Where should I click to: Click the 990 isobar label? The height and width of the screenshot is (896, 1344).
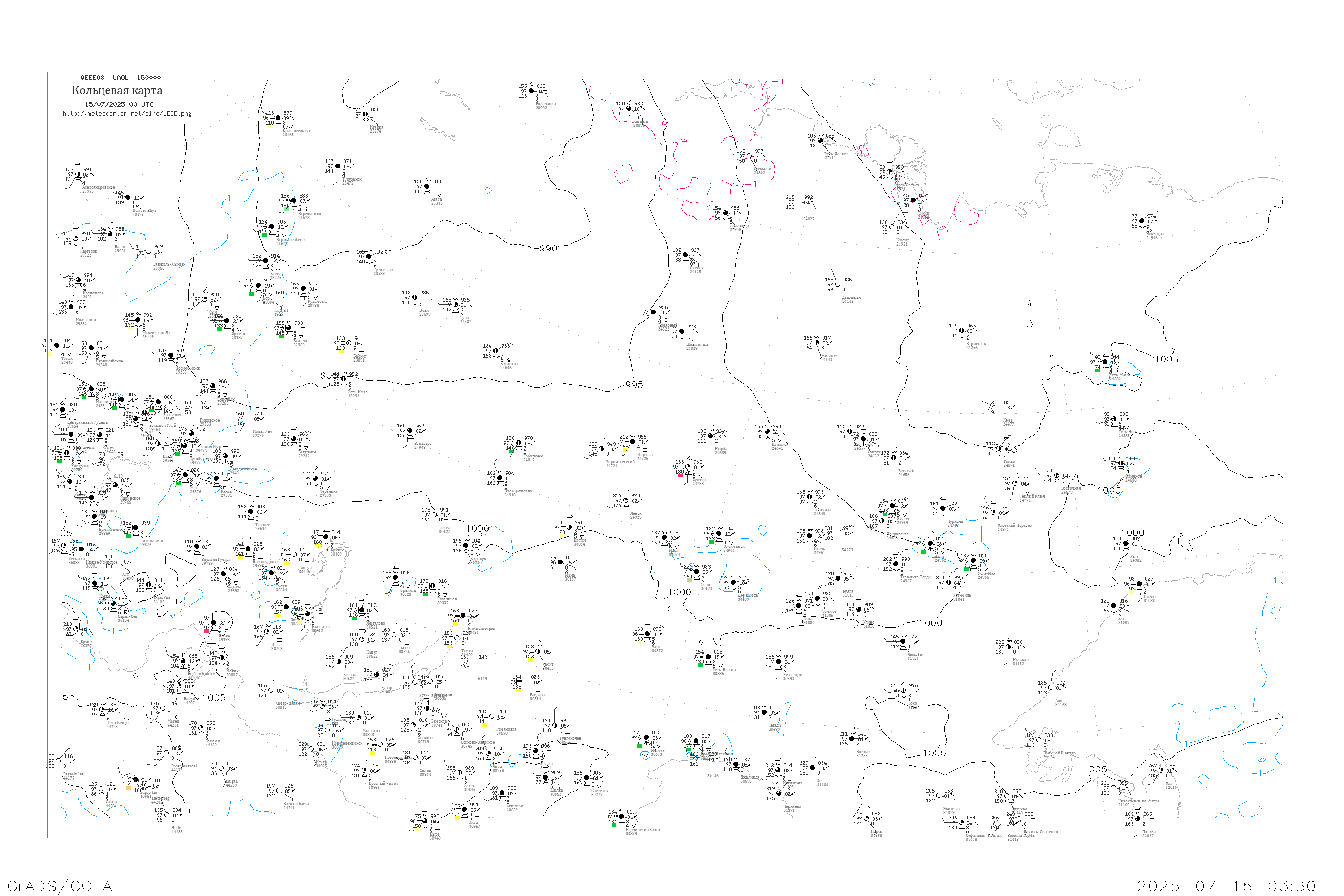tap(548, 249)
